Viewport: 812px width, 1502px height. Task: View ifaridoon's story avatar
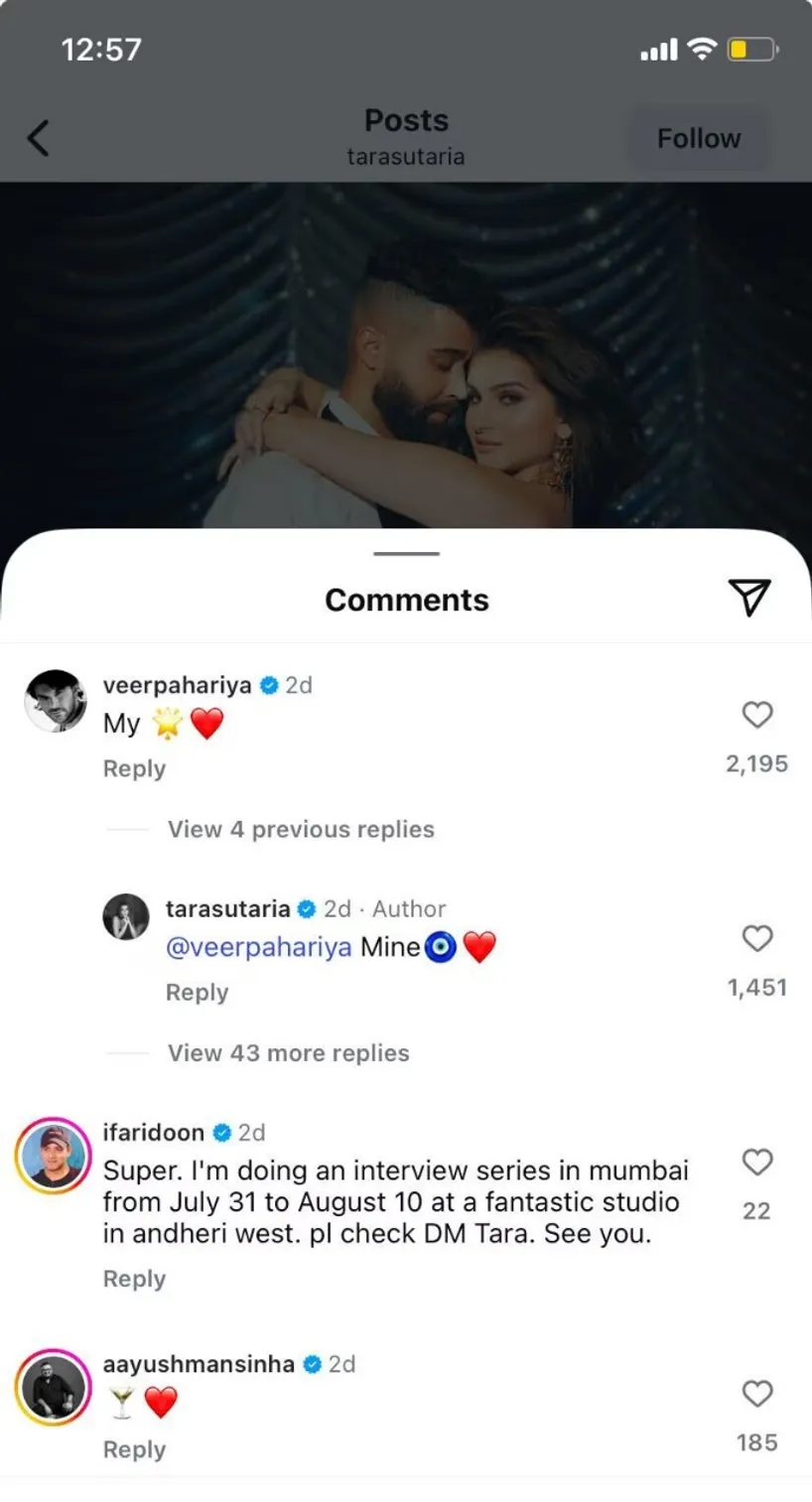(54, 1155)
